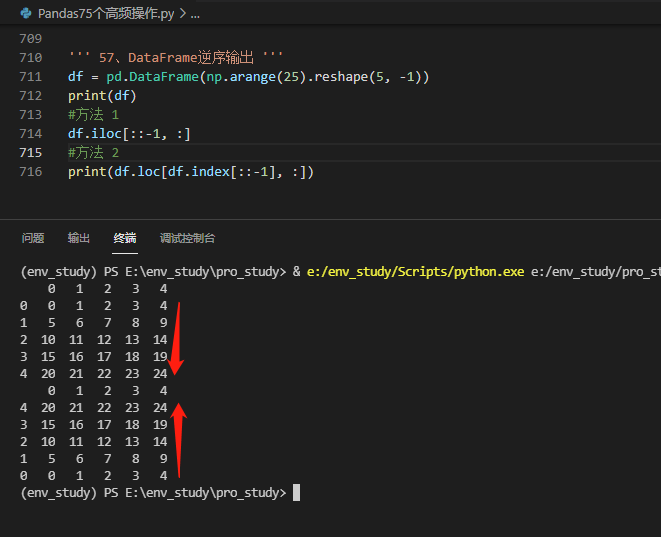Select the 终端 terminal tab
The image size is (661, 537).
coord(125,238)
